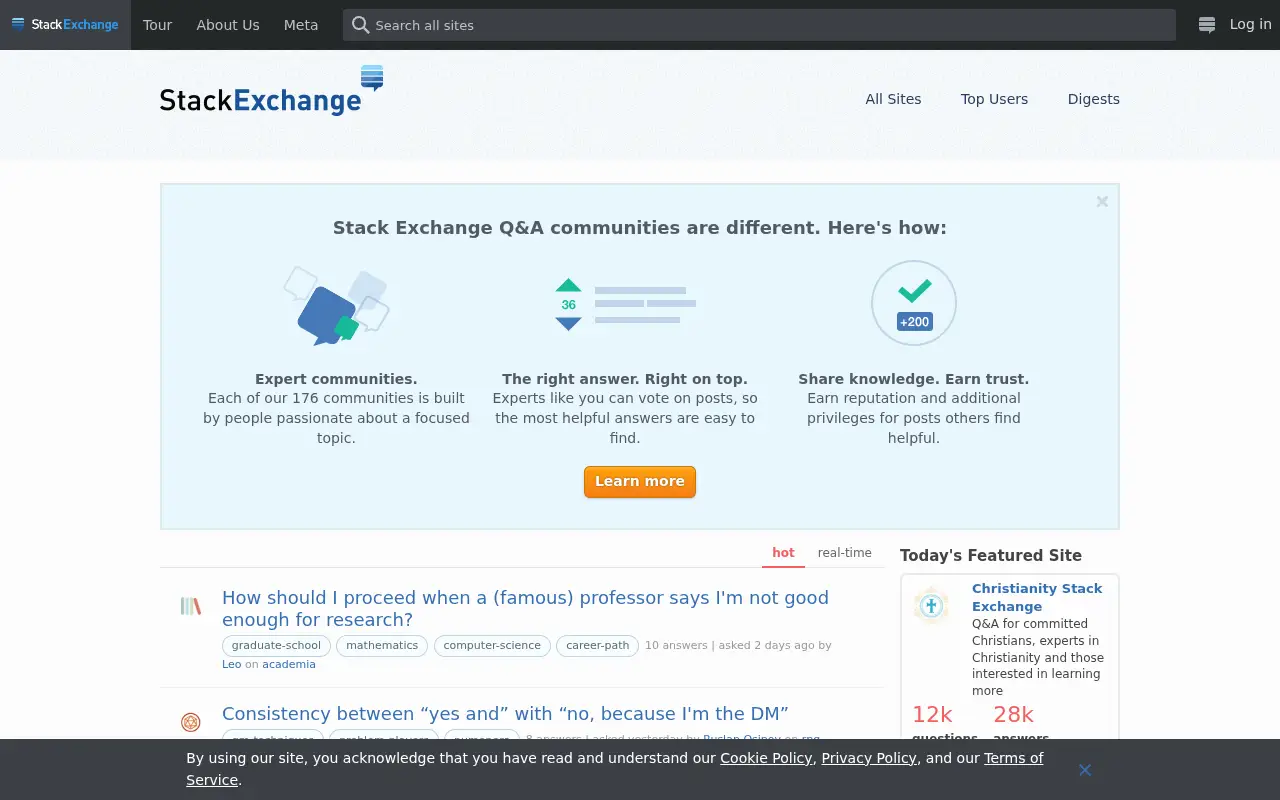Close the cookie policy notice

click(1085, 769)
